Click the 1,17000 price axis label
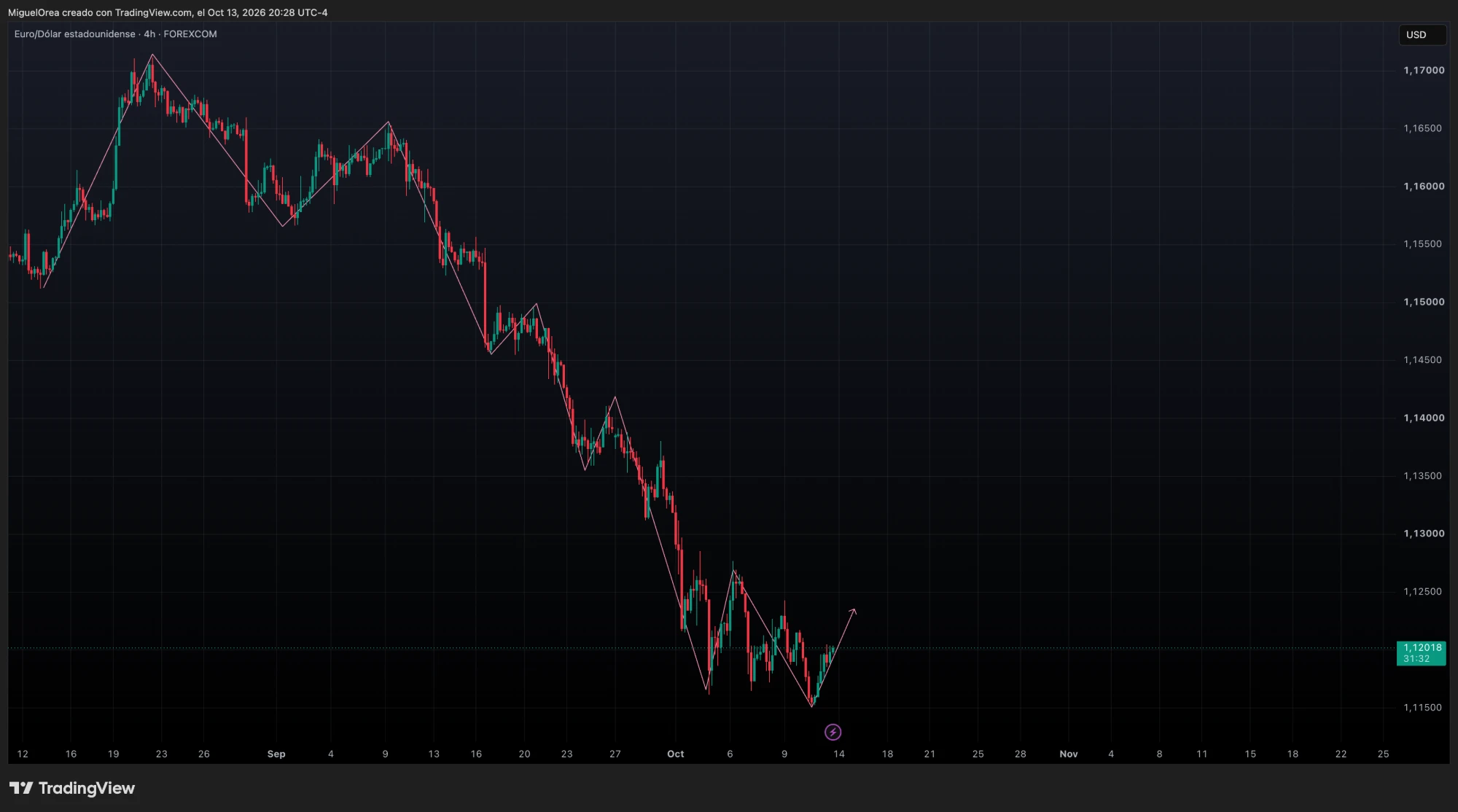1458x812 pixels. (x=1424, y=71)
